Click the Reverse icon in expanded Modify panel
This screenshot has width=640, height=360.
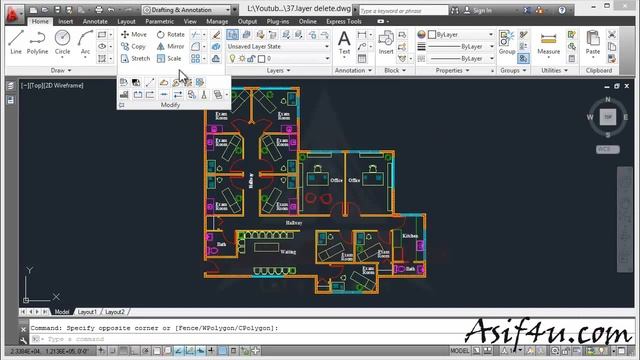coord(178,95)
